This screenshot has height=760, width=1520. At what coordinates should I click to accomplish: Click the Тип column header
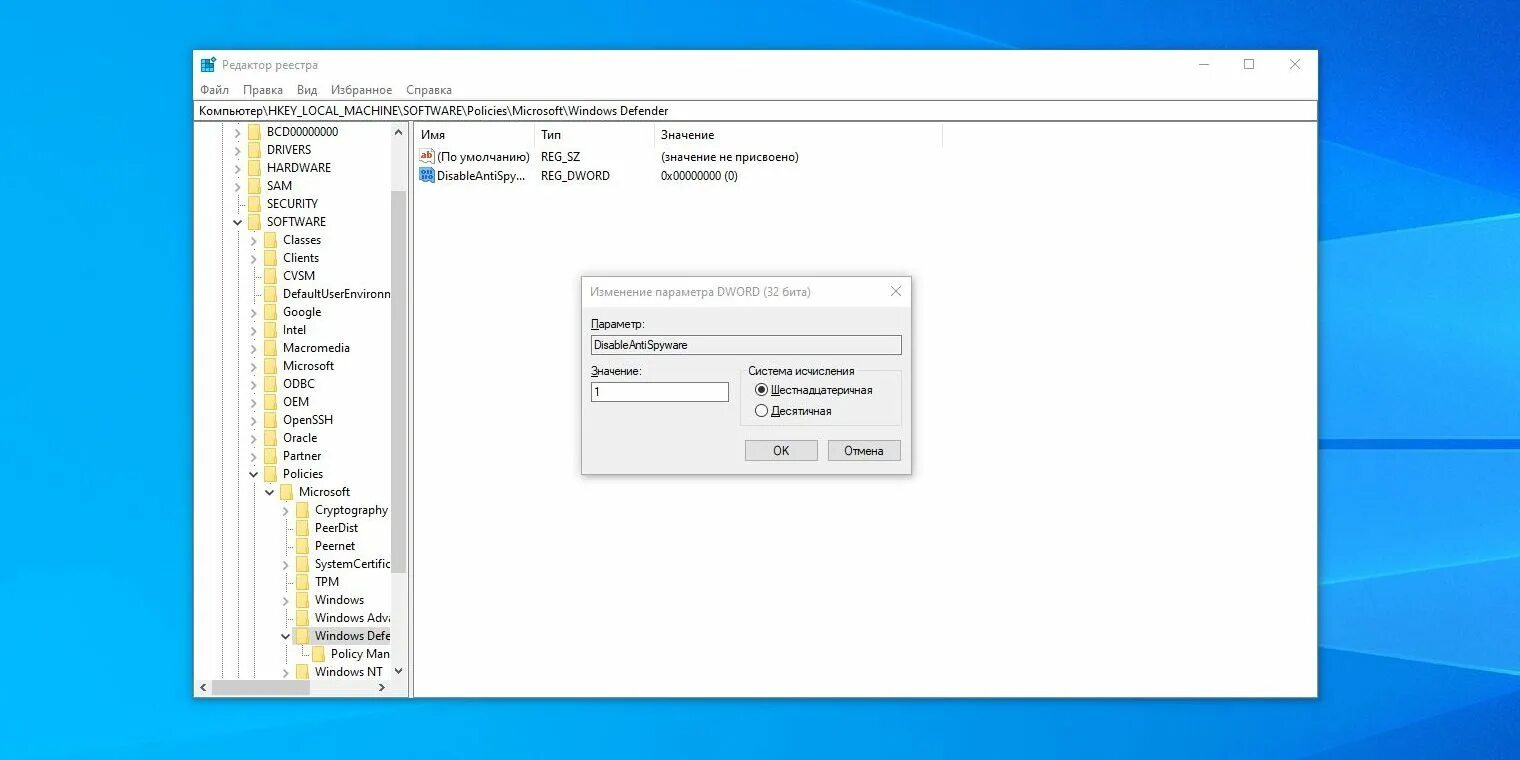pos(595,135)
